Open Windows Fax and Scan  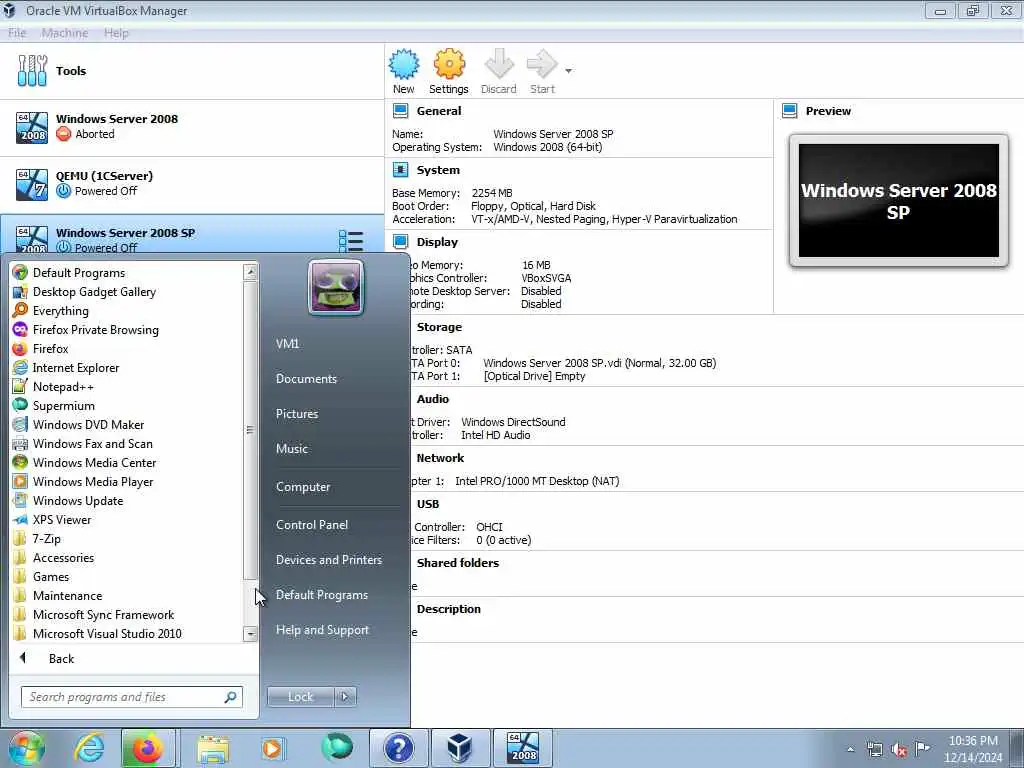coord(127,443)
